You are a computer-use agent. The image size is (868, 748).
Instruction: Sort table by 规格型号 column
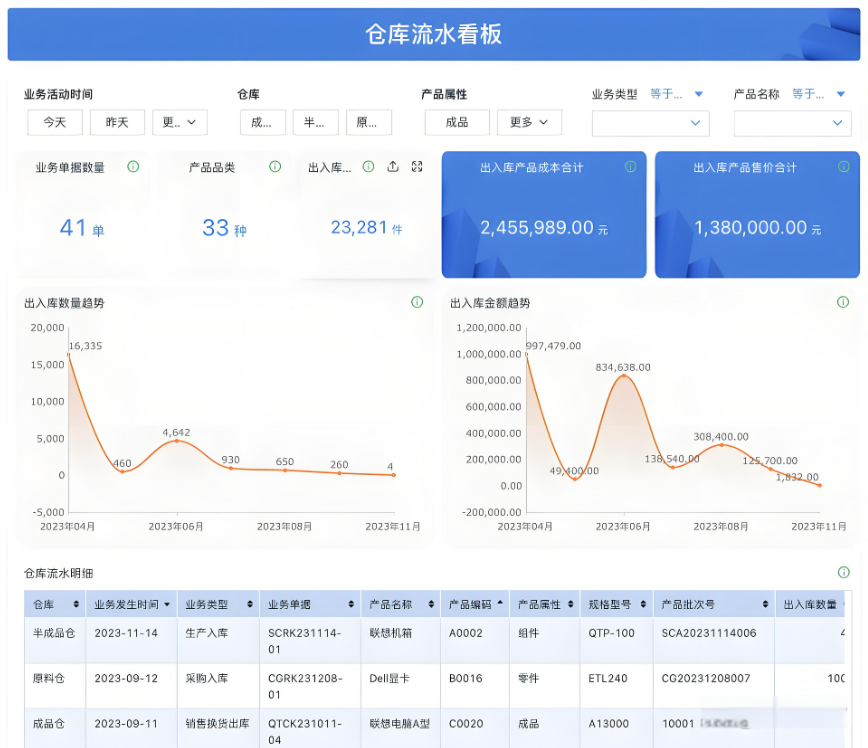(643, 604)
